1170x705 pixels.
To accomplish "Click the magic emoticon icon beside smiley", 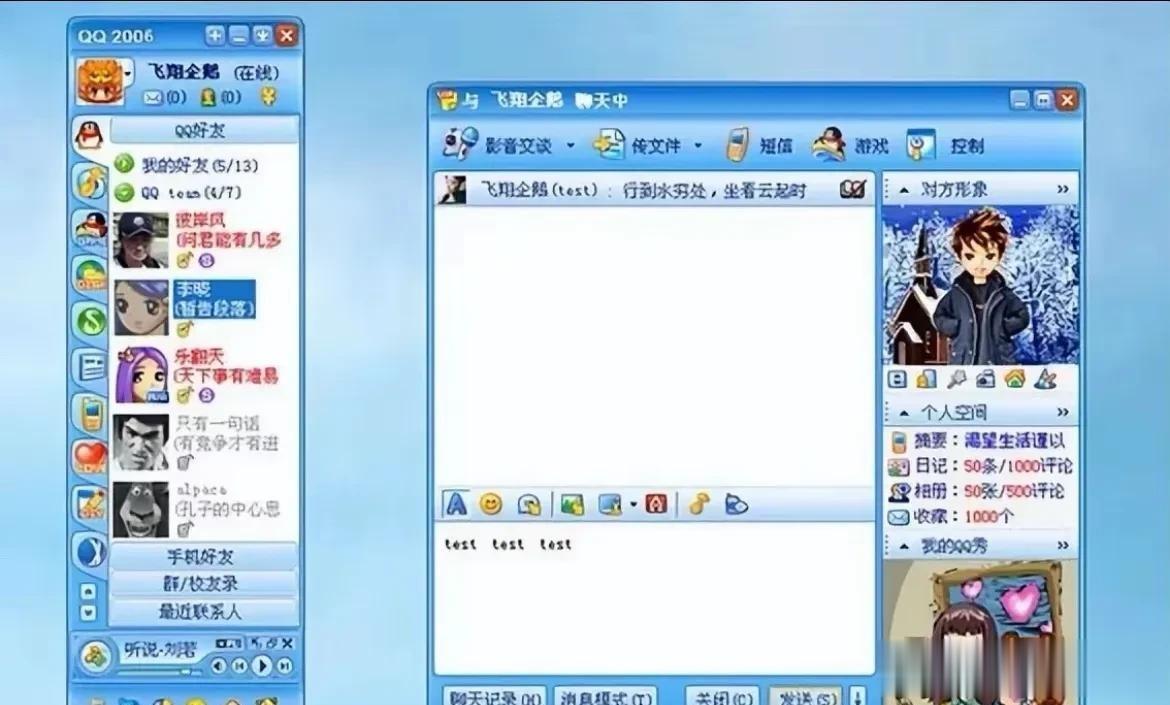I will pos(529,505).
